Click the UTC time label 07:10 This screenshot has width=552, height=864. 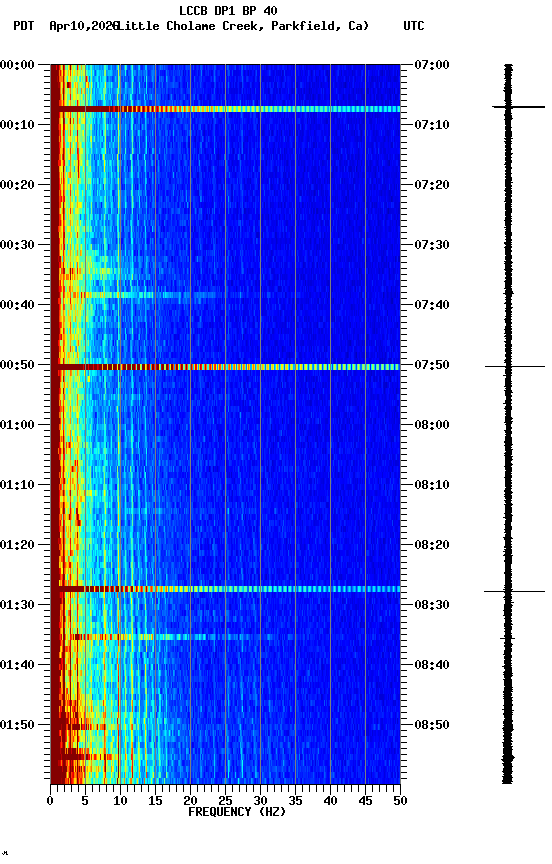coord(432,125)
